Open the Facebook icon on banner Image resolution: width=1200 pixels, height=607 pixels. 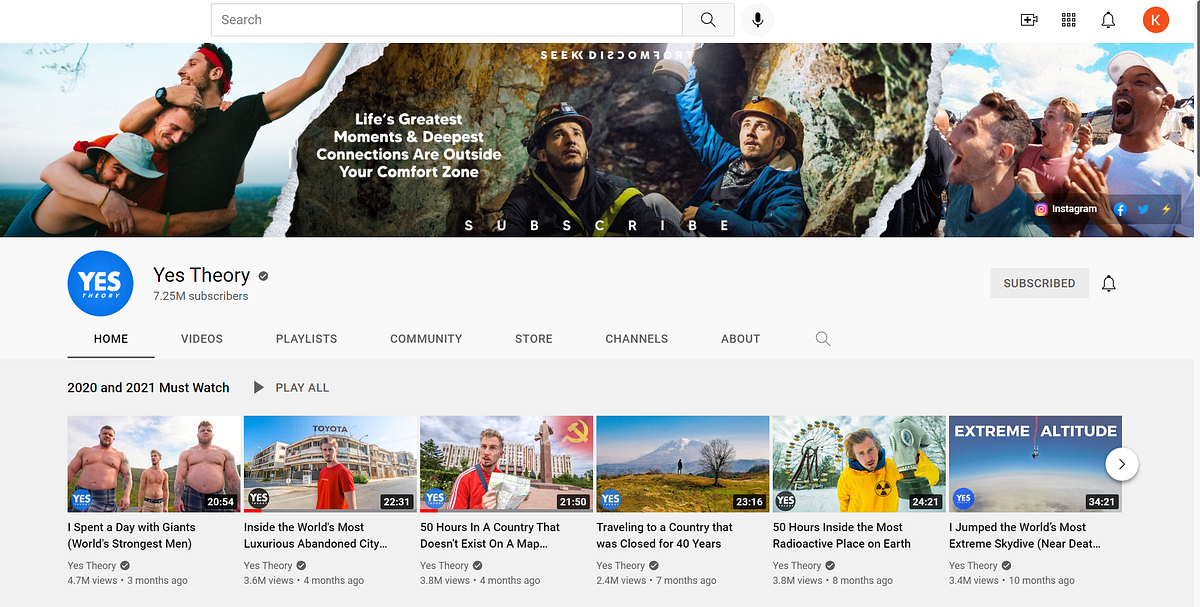1120,209
